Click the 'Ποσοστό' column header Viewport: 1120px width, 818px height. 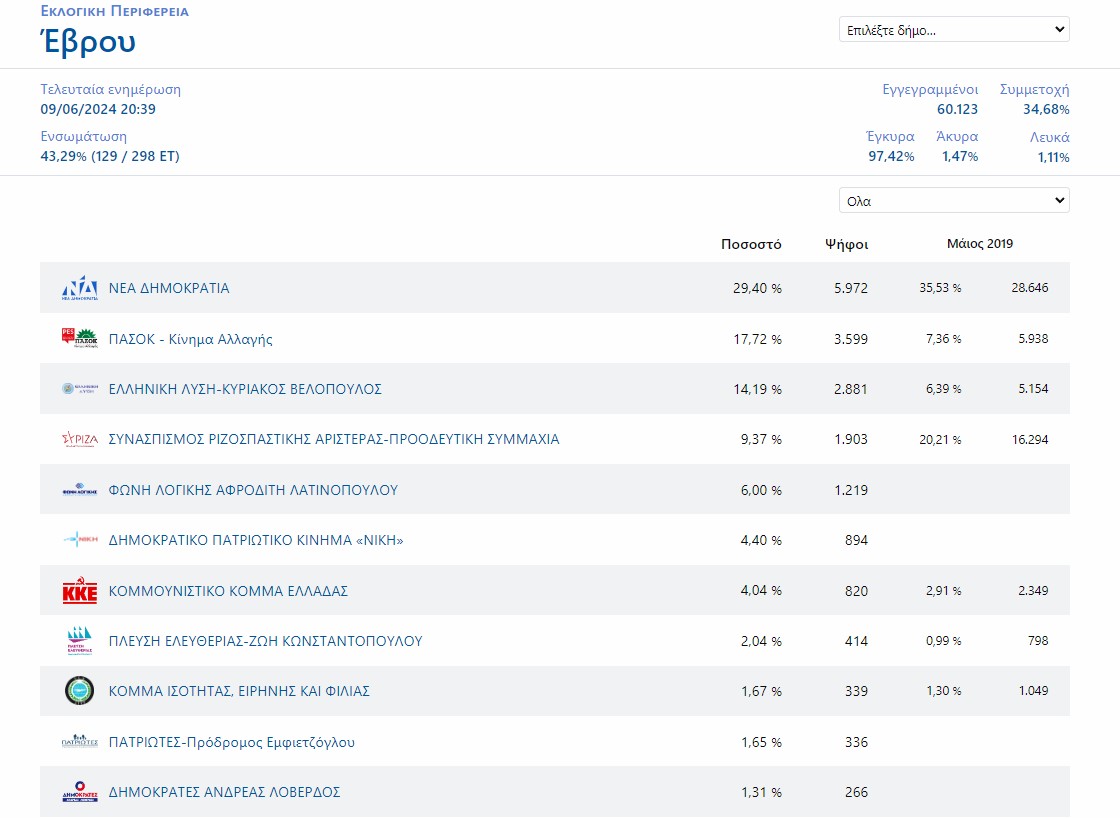[751, 244]
